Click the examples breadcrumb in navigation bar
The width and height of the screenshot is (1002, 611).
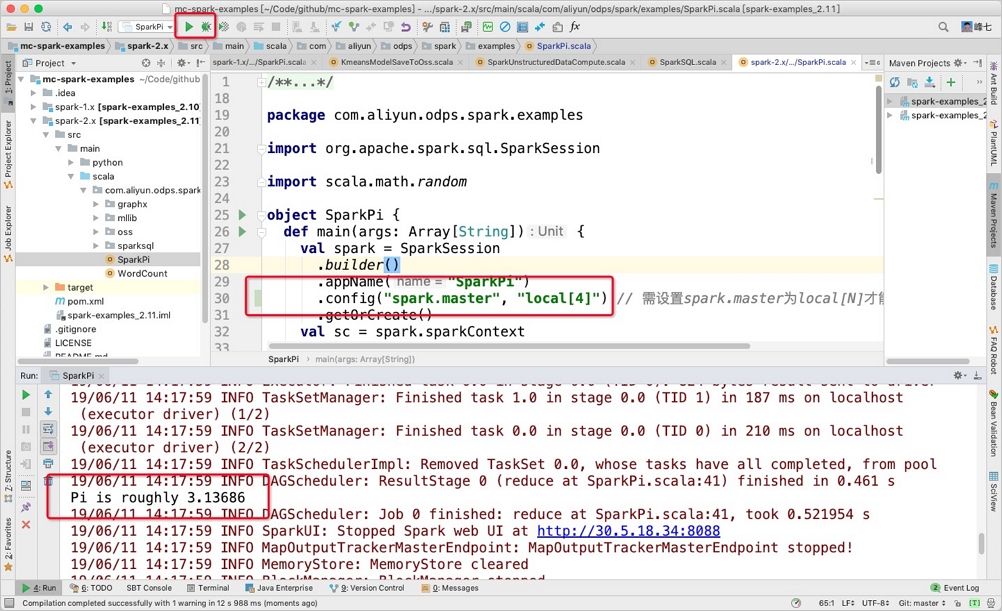490,46
